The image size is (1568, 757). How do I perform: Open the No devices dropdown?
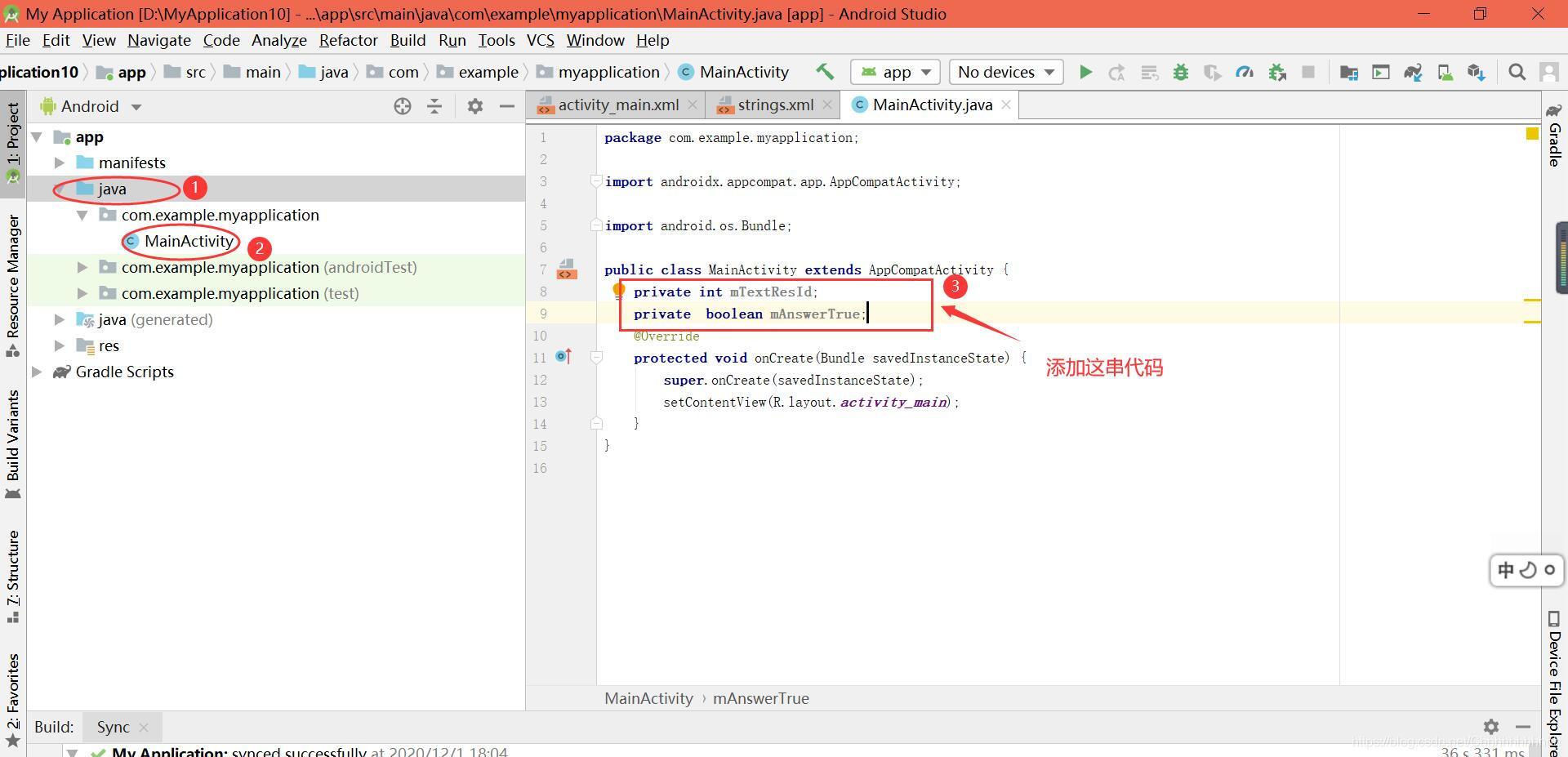coord(1005,72)
